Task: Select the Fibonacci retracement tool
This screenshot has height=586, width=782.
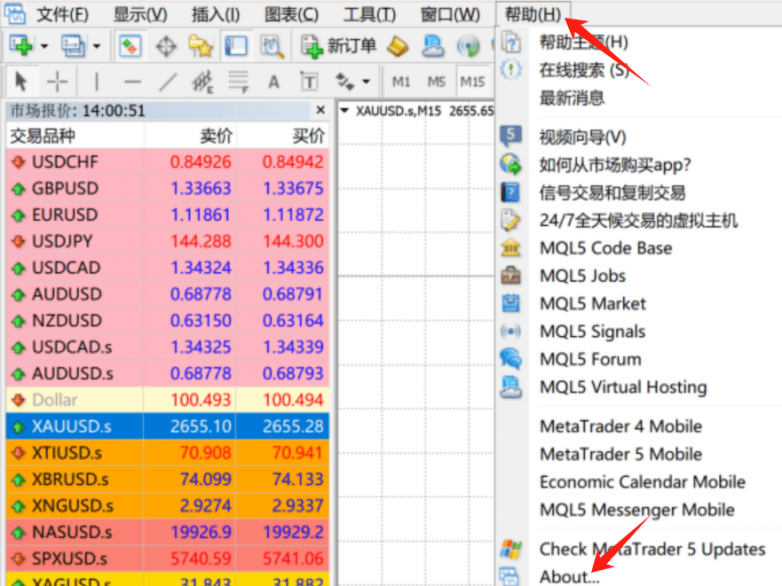Action: click(x=238, y=81)
